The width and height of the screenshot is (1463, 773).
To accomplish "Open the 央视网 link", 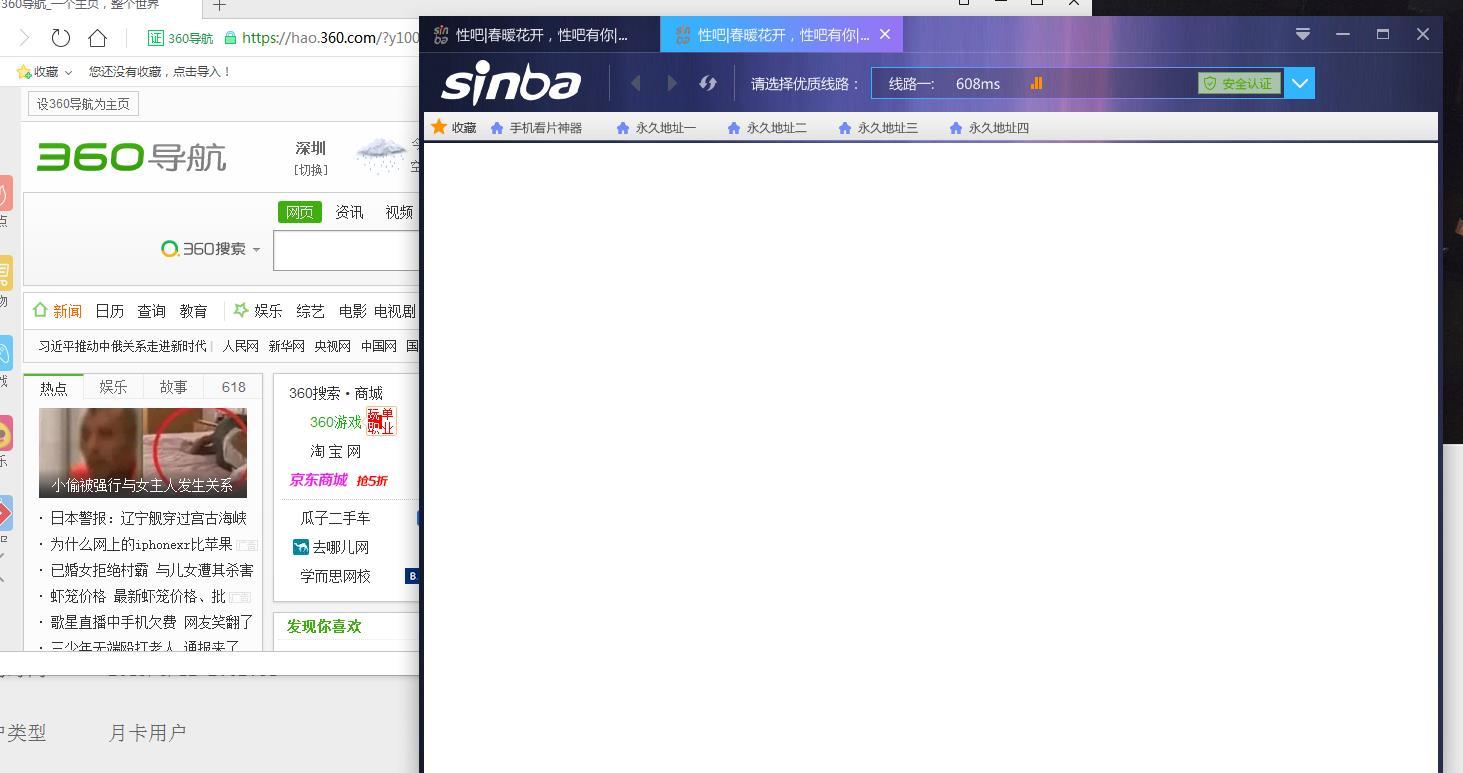I will [332, 346].
